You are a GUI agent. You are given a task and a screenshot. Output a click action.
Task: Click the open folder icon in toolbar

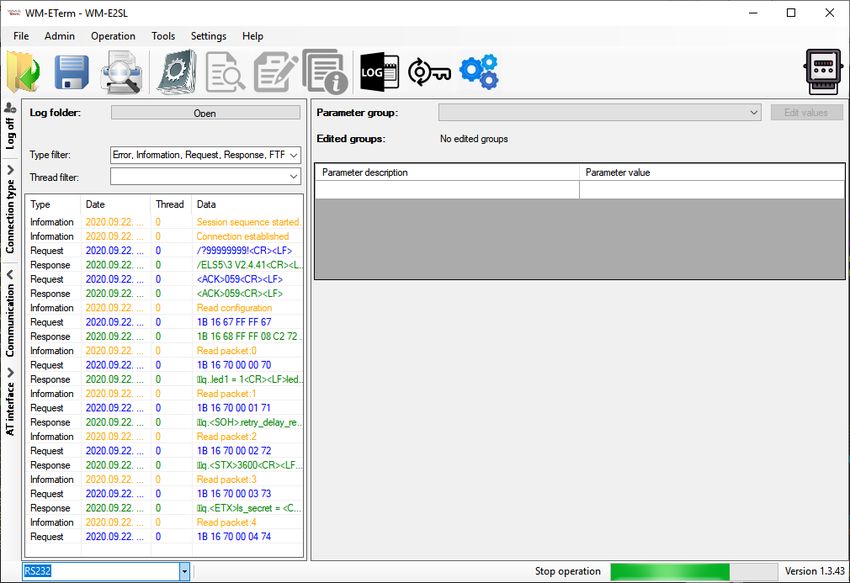pos(23,72)
